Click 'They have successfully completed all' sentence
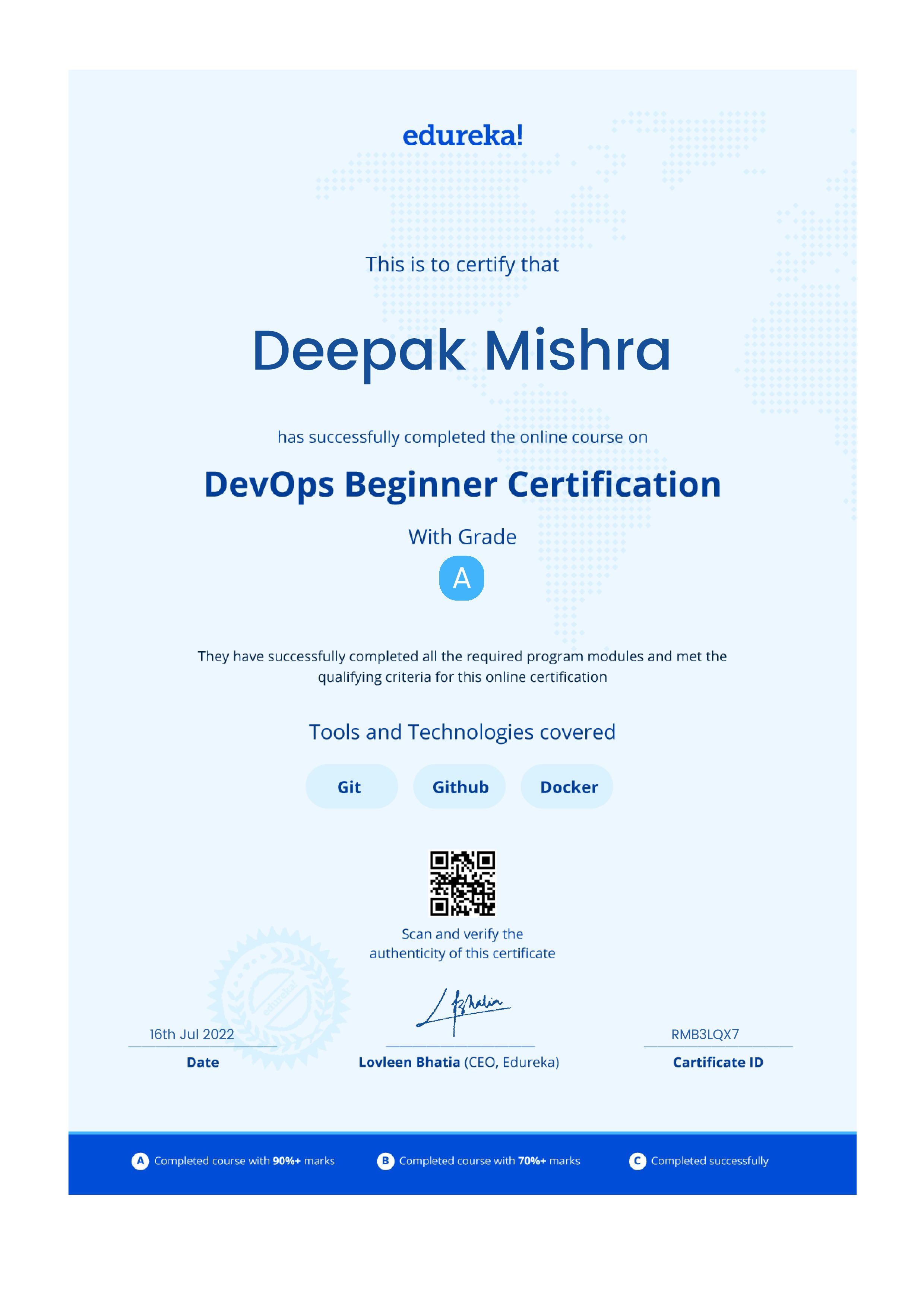 coord(462,656)
